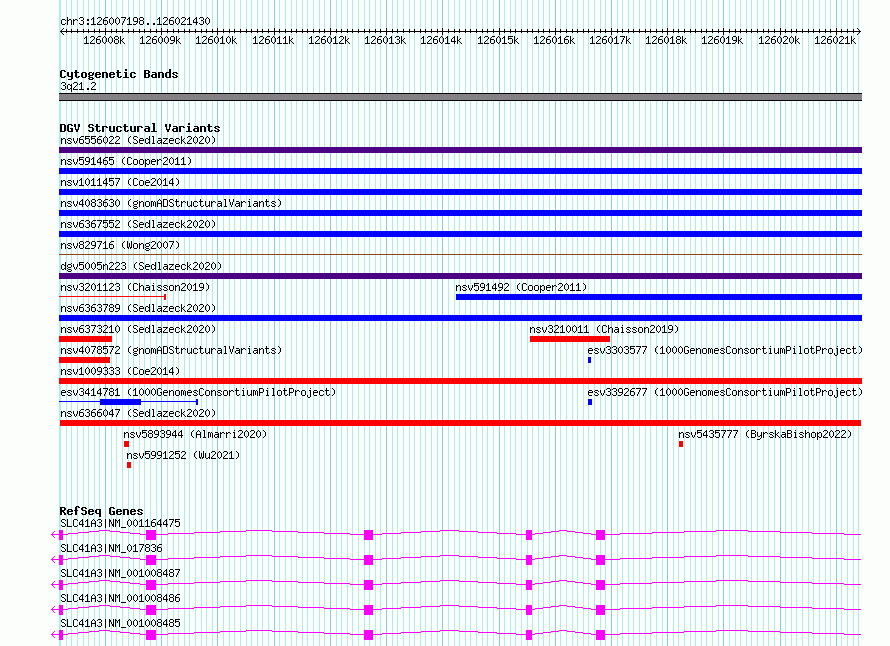Click the SLC41A3|NM_001008486 transcript label
The image size is (890, 646).
pyautogui.click(x=120, y=598)
